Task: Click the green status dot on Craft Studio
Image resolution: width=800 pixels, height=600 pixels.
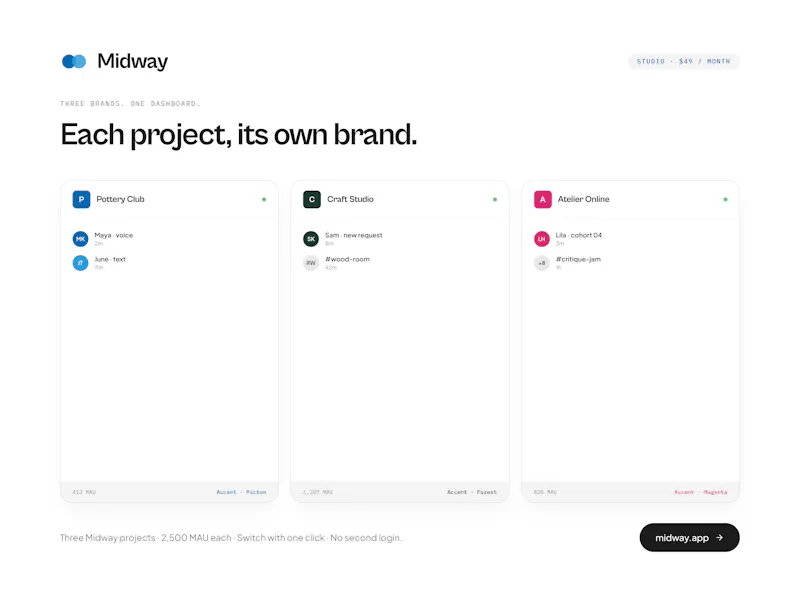Action: [494, 199]
